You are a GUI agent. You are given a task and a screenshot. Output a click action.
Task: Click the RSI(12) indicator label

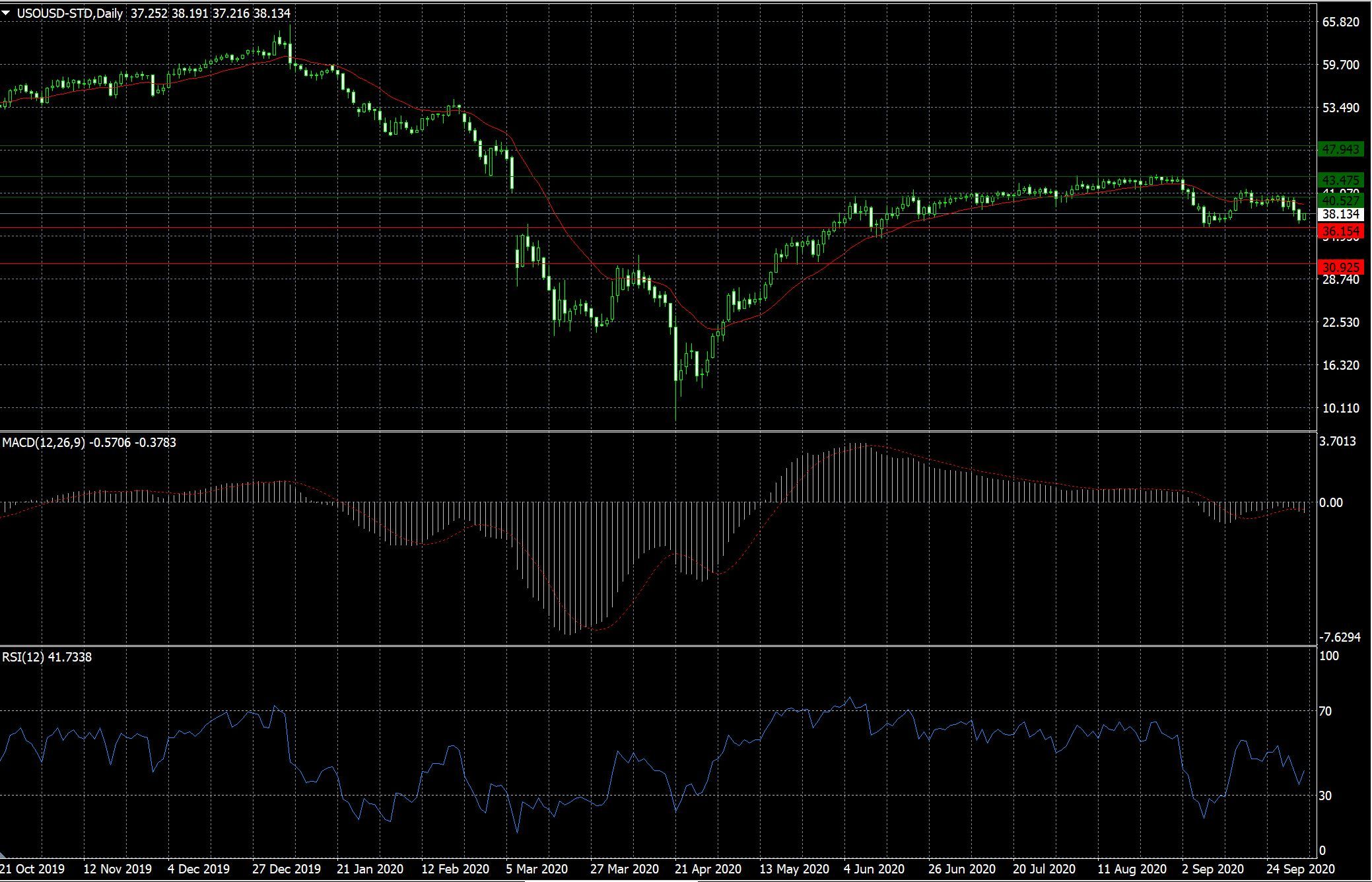(x=23, y=657)
